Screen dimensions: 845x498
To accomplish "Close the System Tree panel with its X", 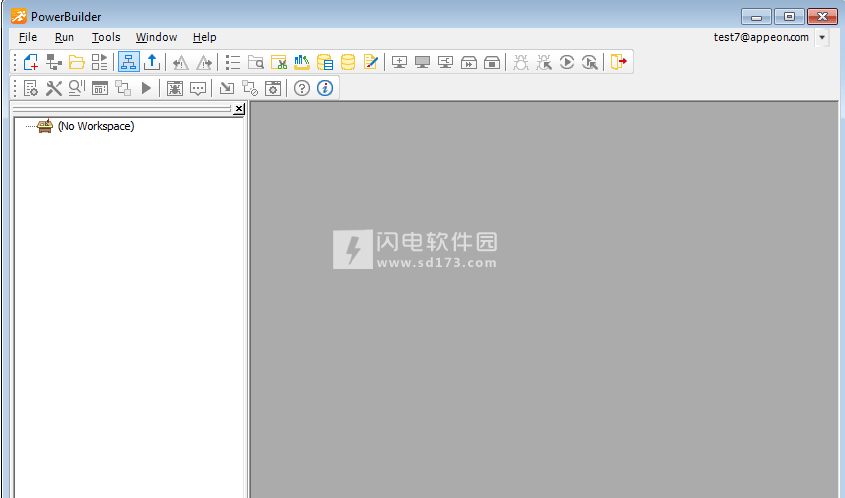I will coord(239,109).
